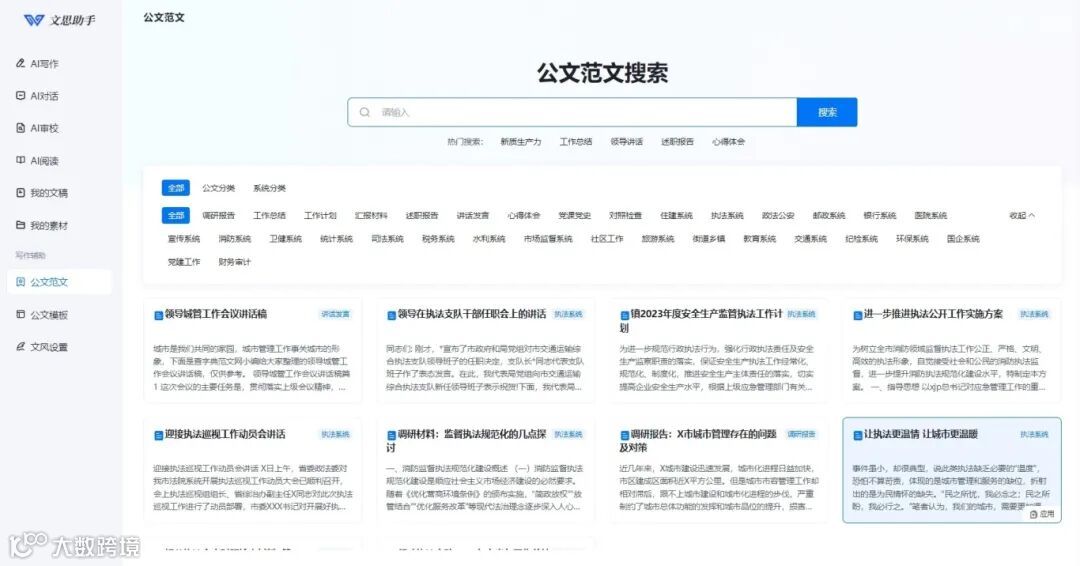1080x566 pixels.
Task: Click the blue 搜索 button
Action: (x=827, y=112)
